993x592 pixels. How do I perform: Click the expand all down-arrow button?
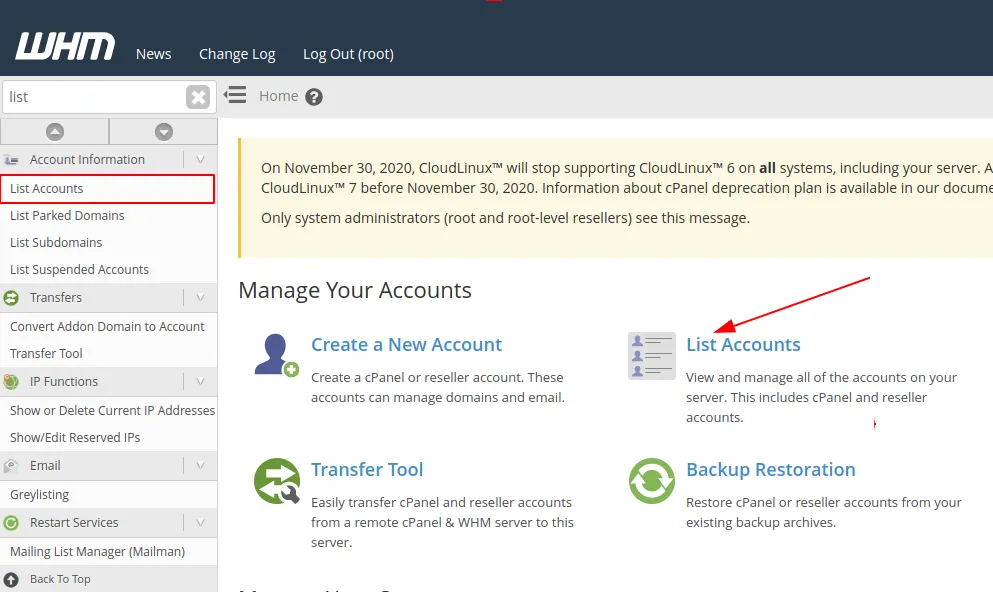pos(164,132)
